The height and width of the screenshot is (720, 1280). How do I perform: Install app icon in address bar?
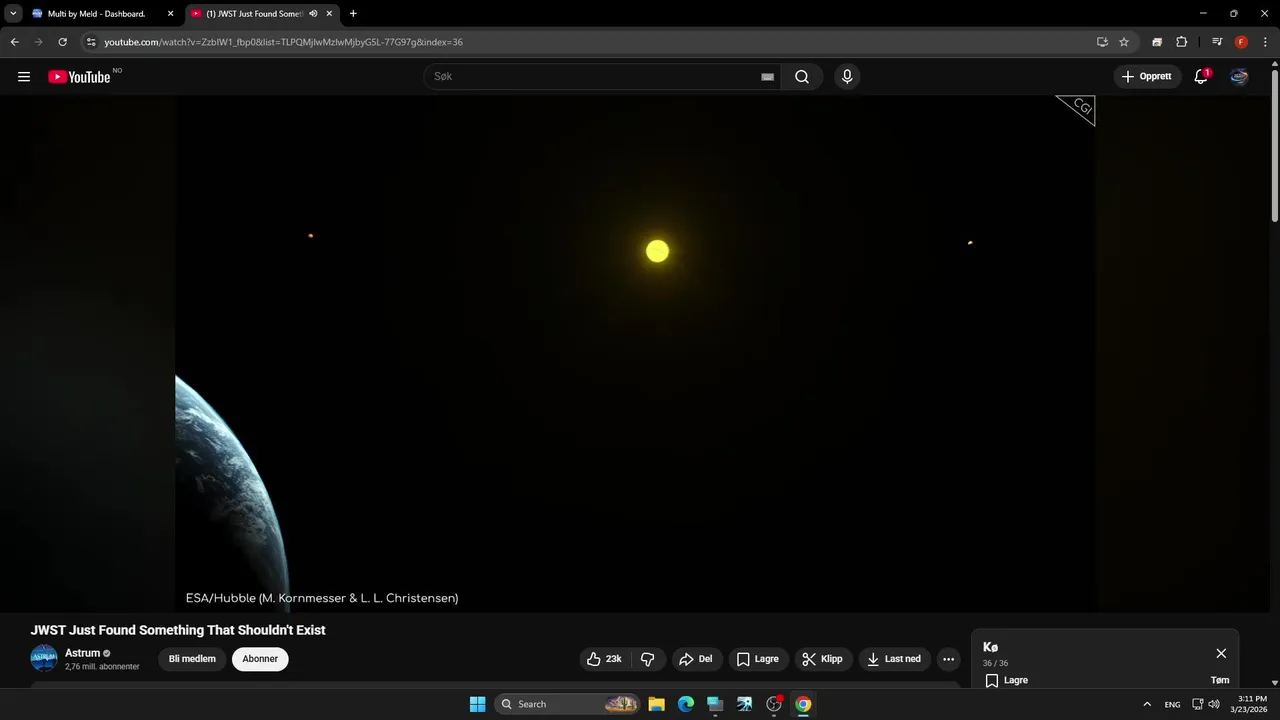click(1102, 42)
